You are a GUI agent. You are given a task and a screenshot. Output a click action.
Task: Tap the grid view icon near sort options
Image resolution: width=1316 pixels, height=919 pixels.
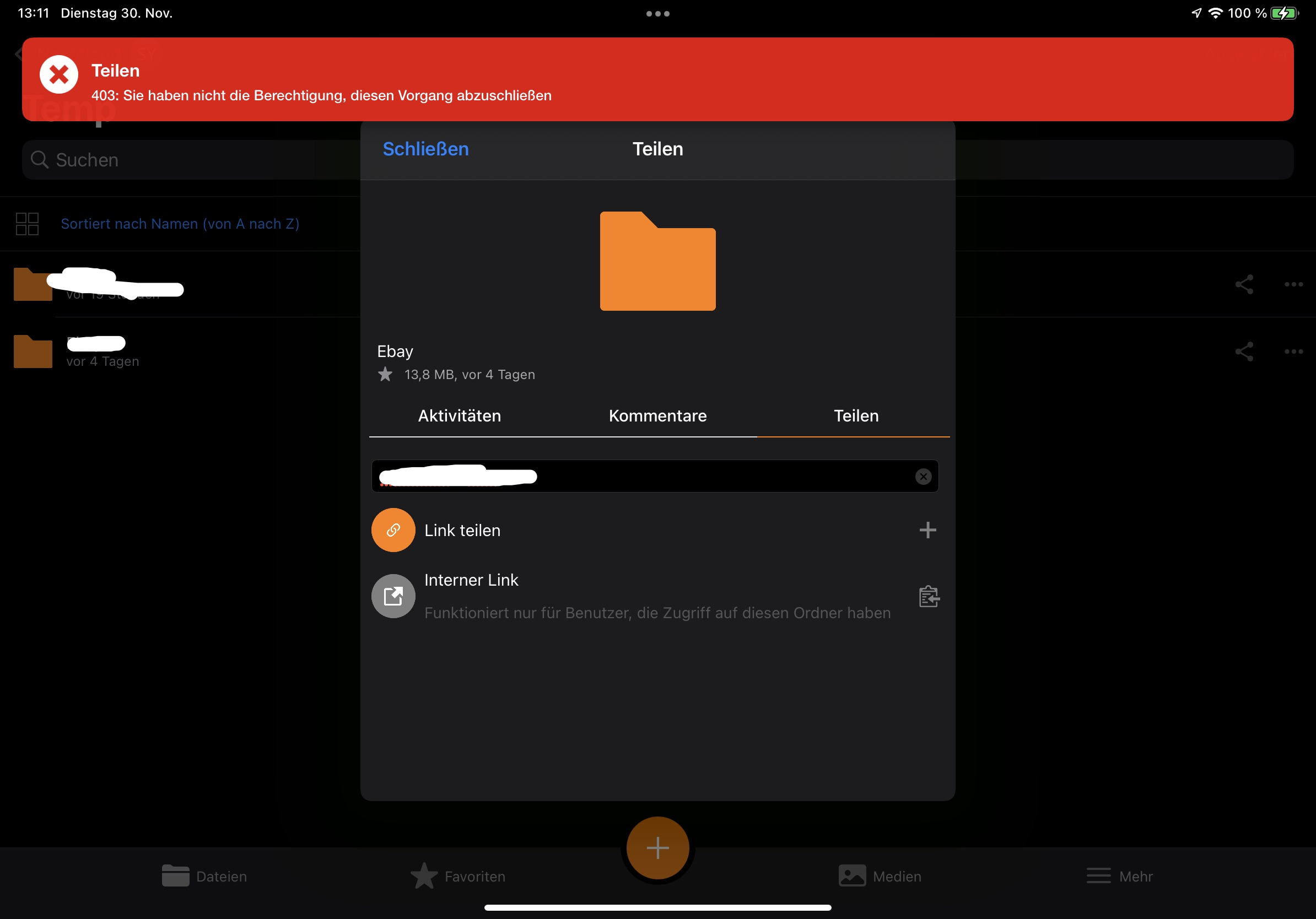point(26,224)
